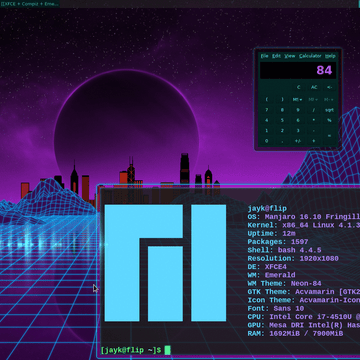Click the 'jayk@flip' header text in the terminal
Screen dimensions: 360x360
267,209
